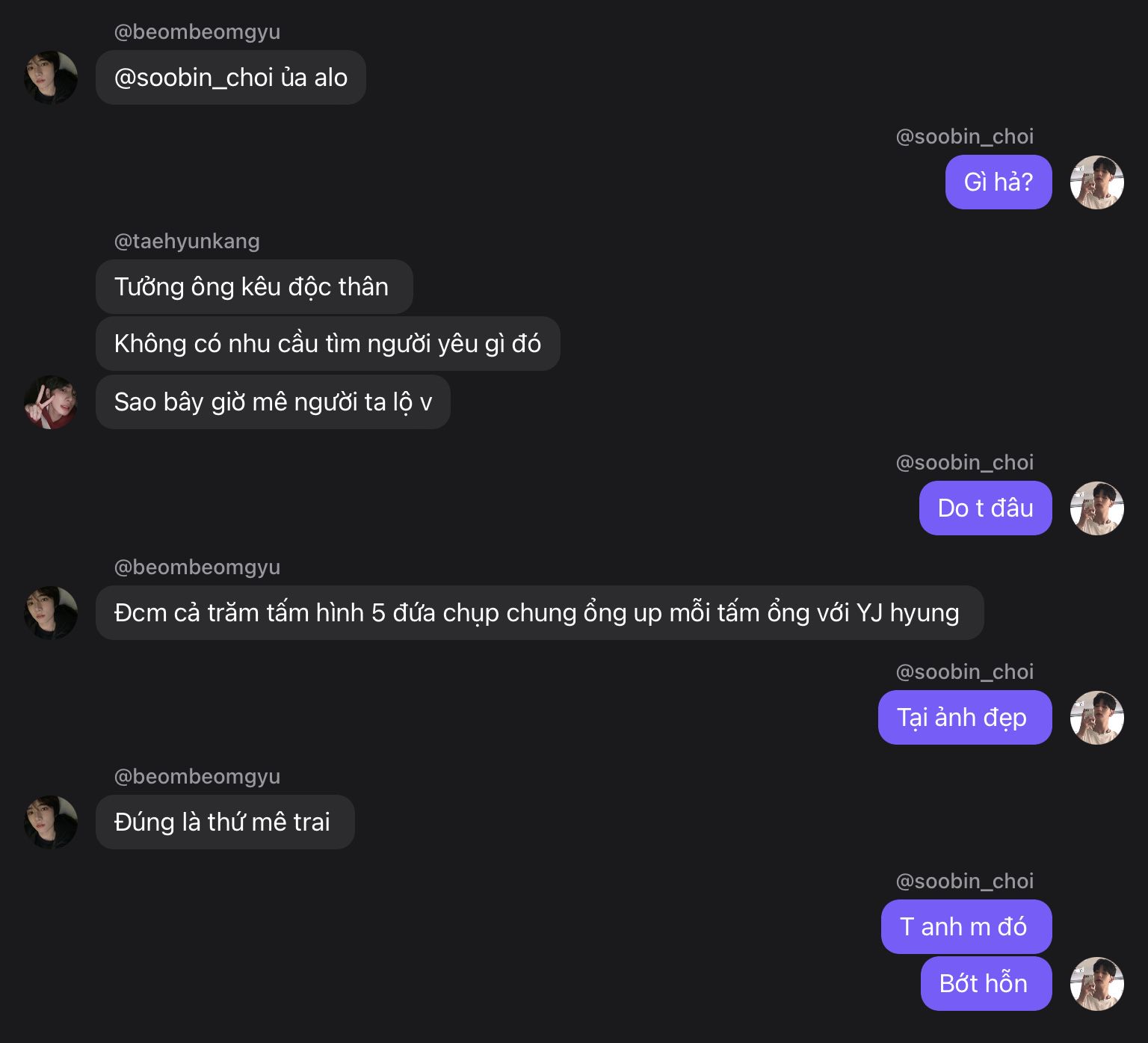The image size is (1148, 1043).
Task: Click the avatar beside "Do t đâu"
Action: click(x=1096, y=508)
